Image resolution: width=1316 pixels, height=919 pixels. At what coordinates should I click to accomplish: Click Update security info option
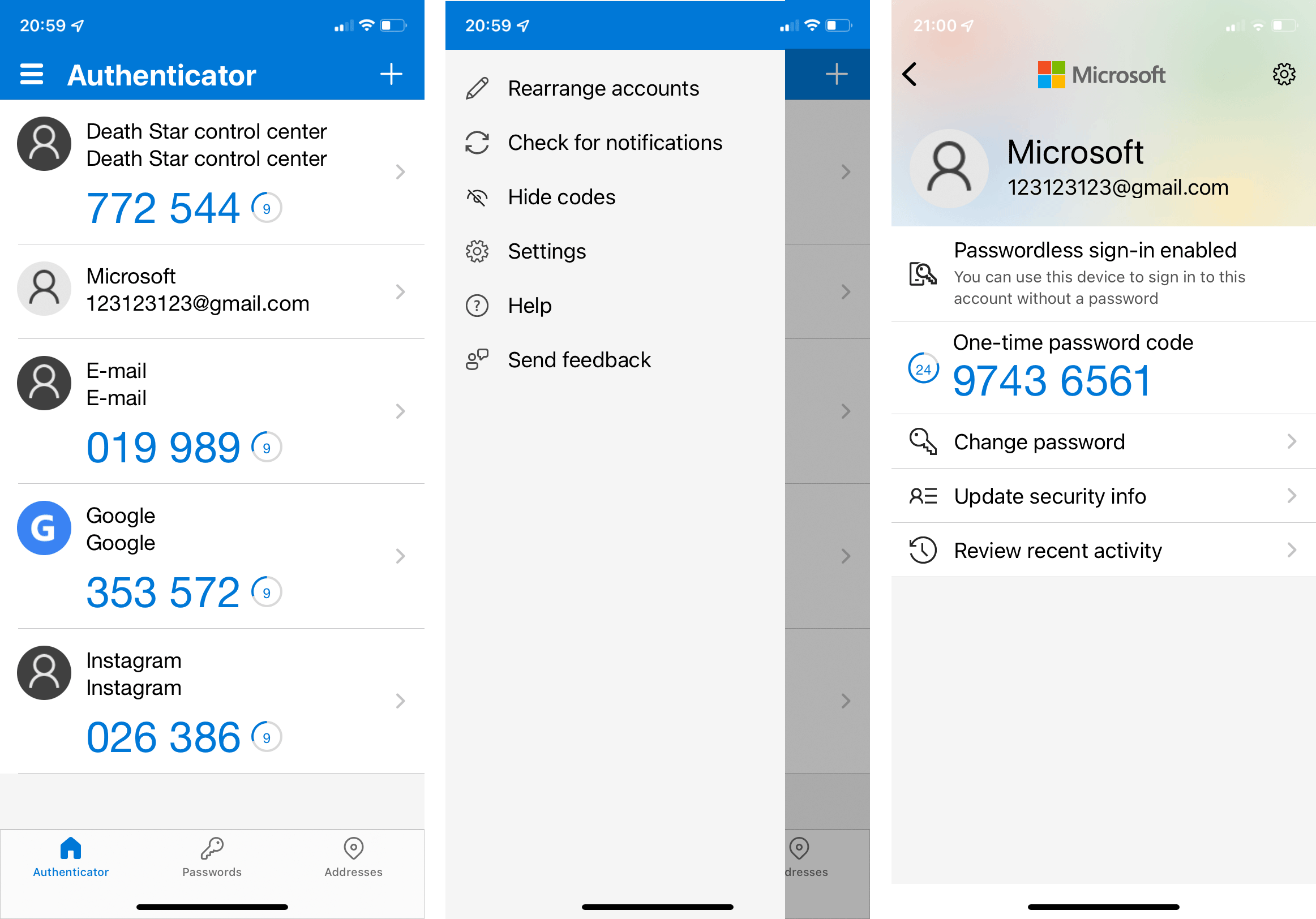pos(1096,497)
